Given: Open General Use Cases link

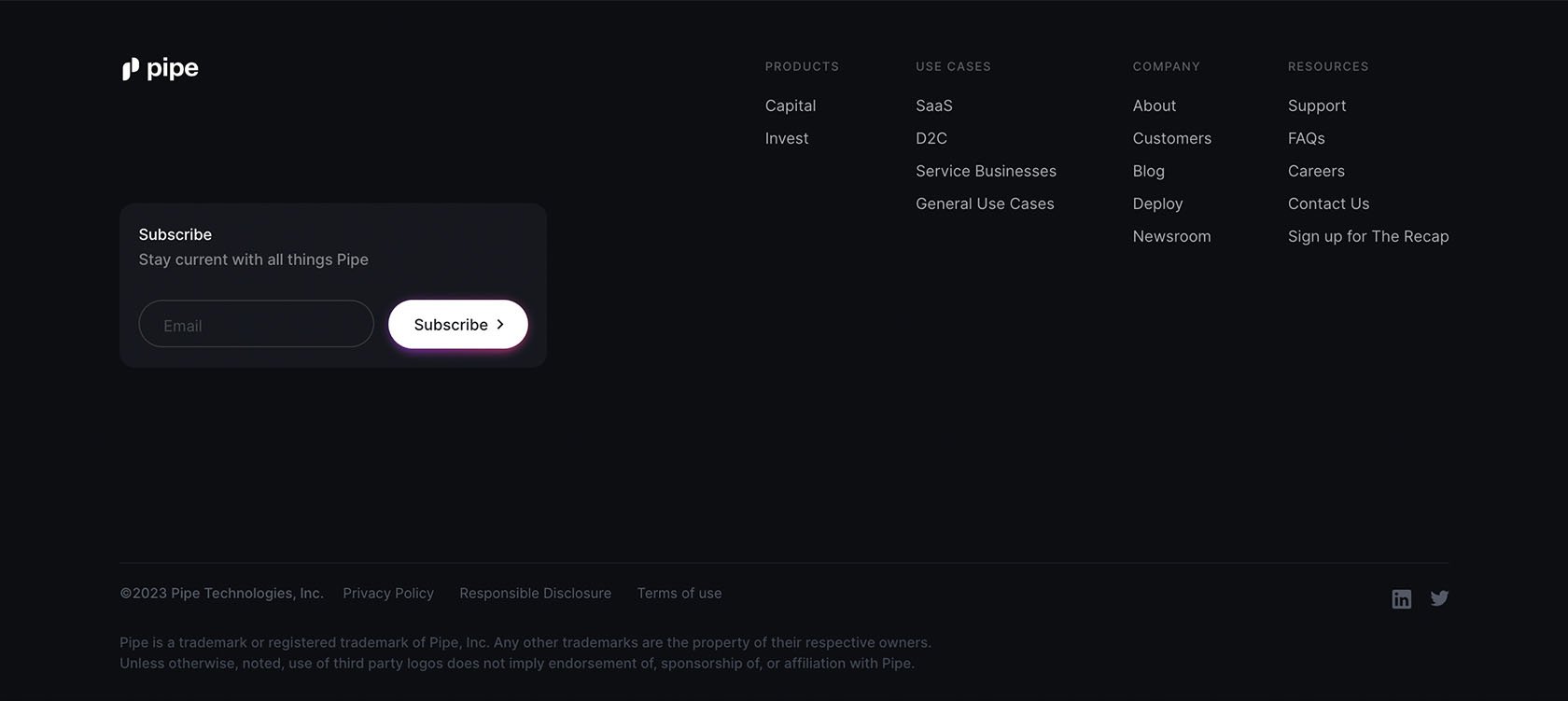Looking at the screenshot, I should 985,203.
